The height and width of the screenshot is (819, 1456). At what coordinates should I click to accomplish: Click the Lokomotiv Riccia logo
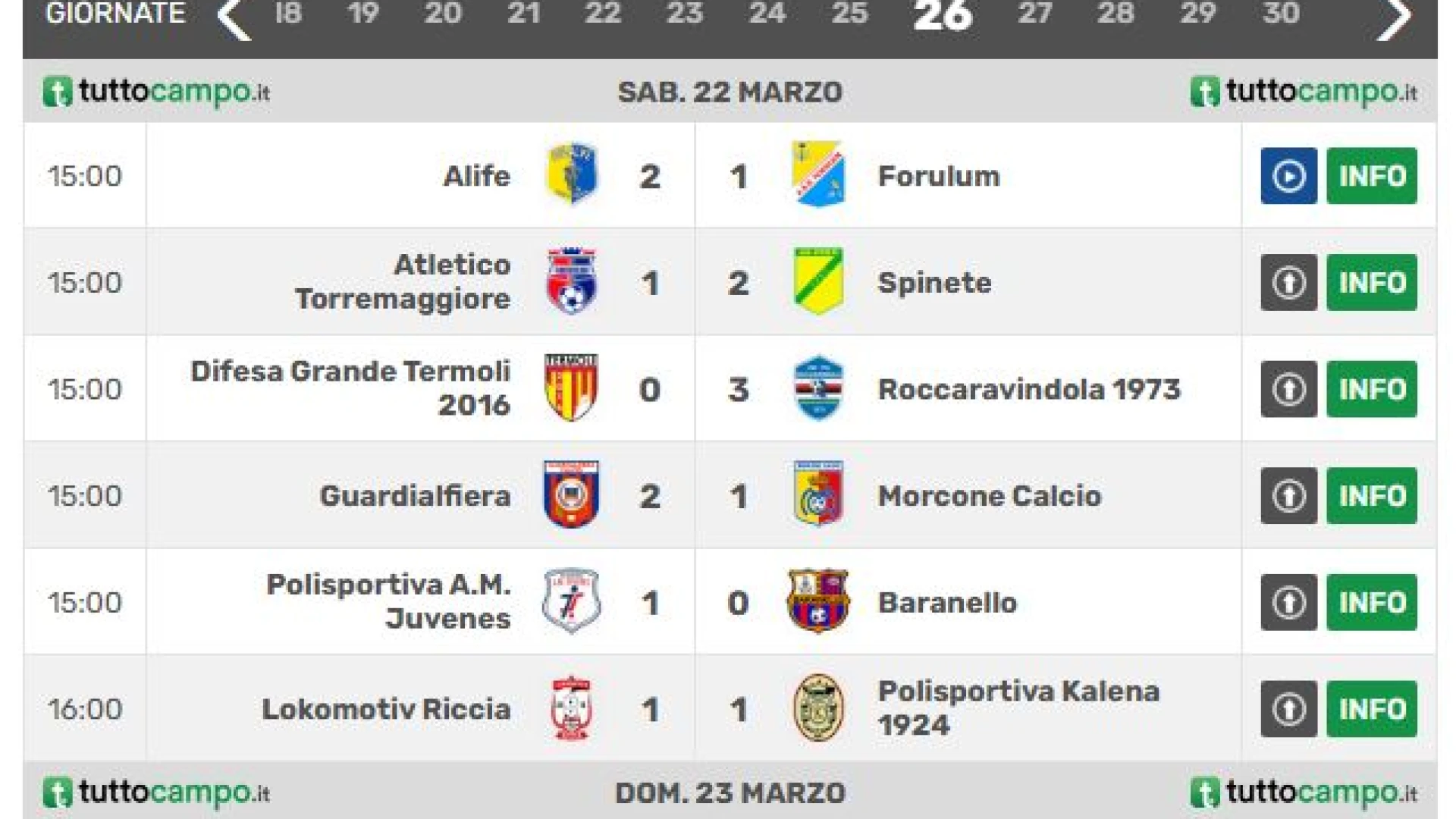[x=571, y=708]
